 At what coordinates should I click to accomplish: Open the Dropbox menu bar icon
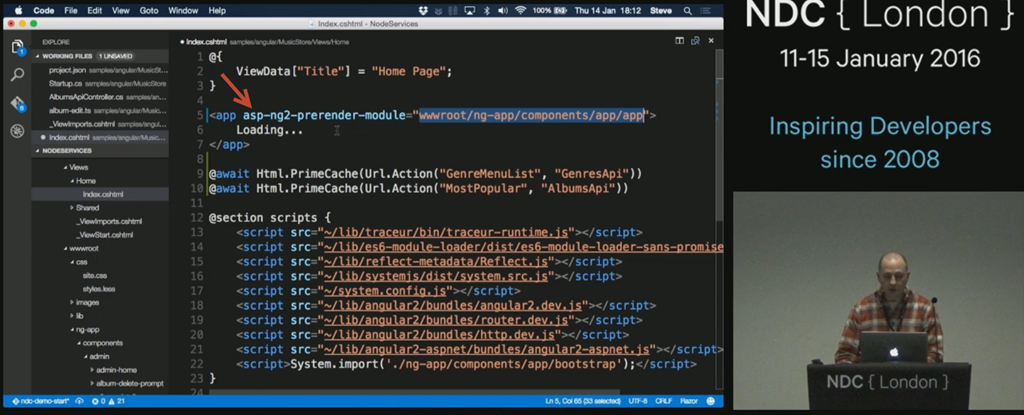coord(423,10)
